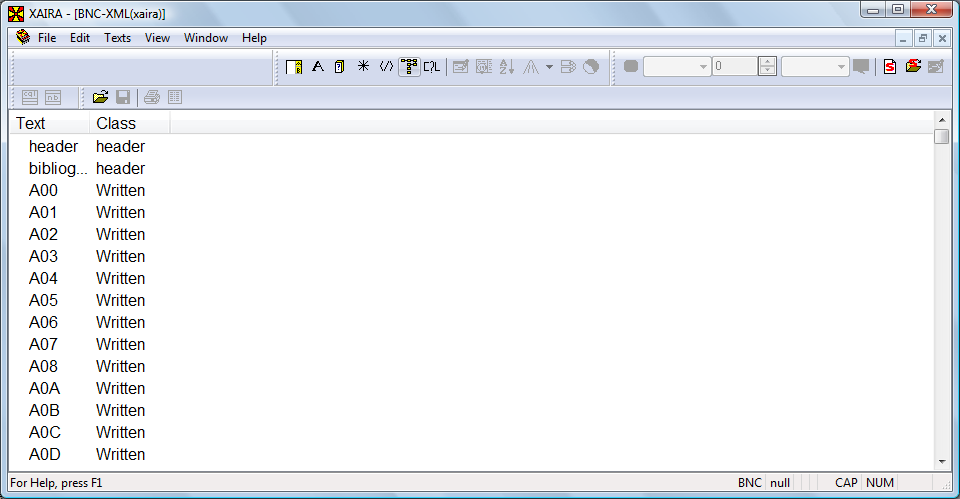Screen dimensions: 960x499
Task: Click the vertical scrollbar thumb
Action: point(942,136)
